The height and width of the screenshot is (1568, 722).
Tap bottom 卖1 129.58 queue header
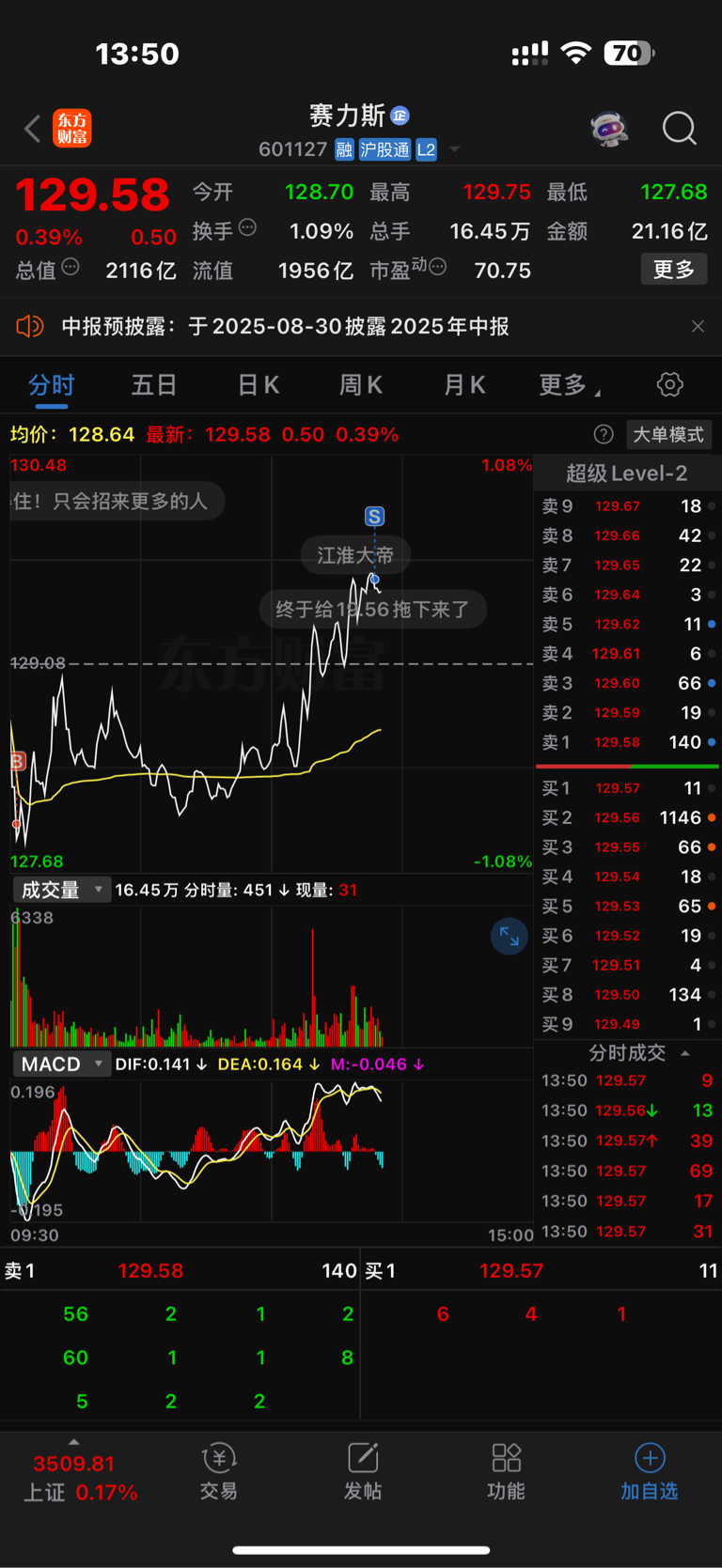pyautogui.click(x=180, y=1270)
